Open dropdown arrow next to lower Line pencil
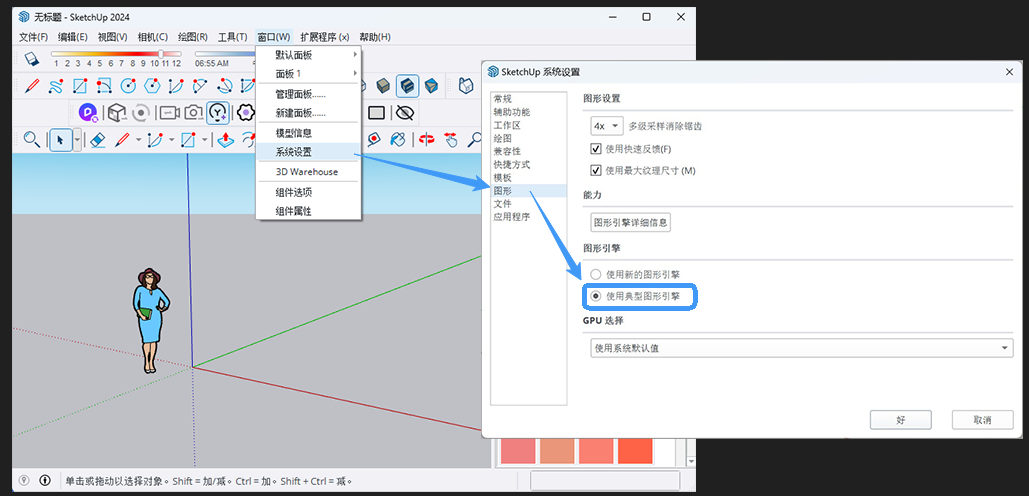The width and height of the screenshot is (1029, 496). (x=138, y=139)
